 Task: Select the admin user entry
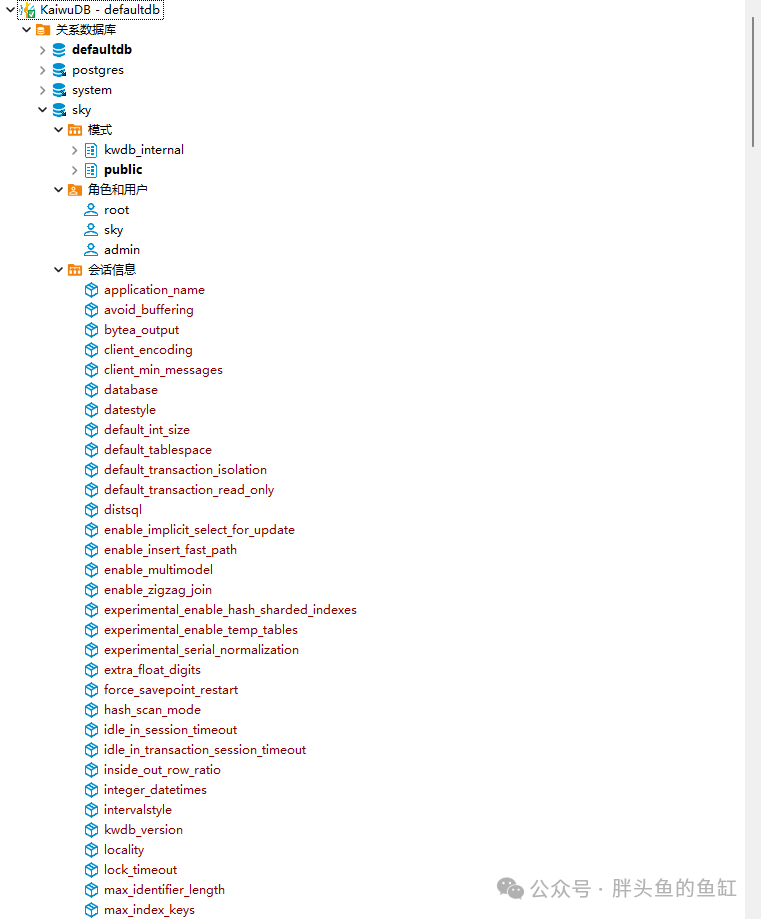(122, 250)
